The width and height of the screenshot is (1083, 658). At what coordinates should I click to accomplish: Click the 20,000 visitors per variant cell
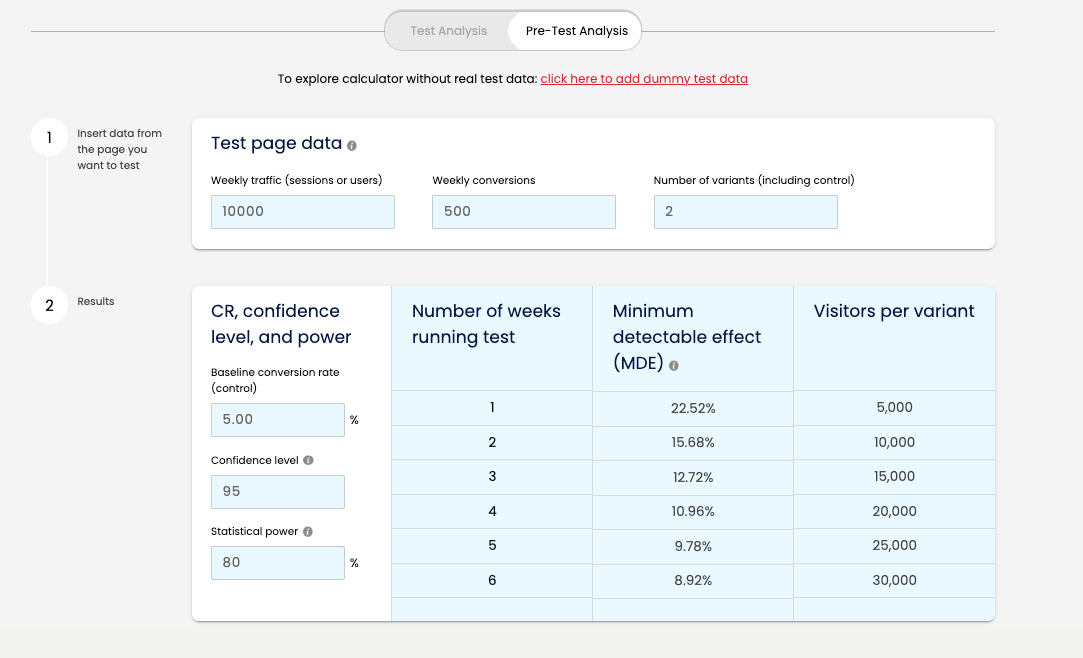tap(894, 512)
